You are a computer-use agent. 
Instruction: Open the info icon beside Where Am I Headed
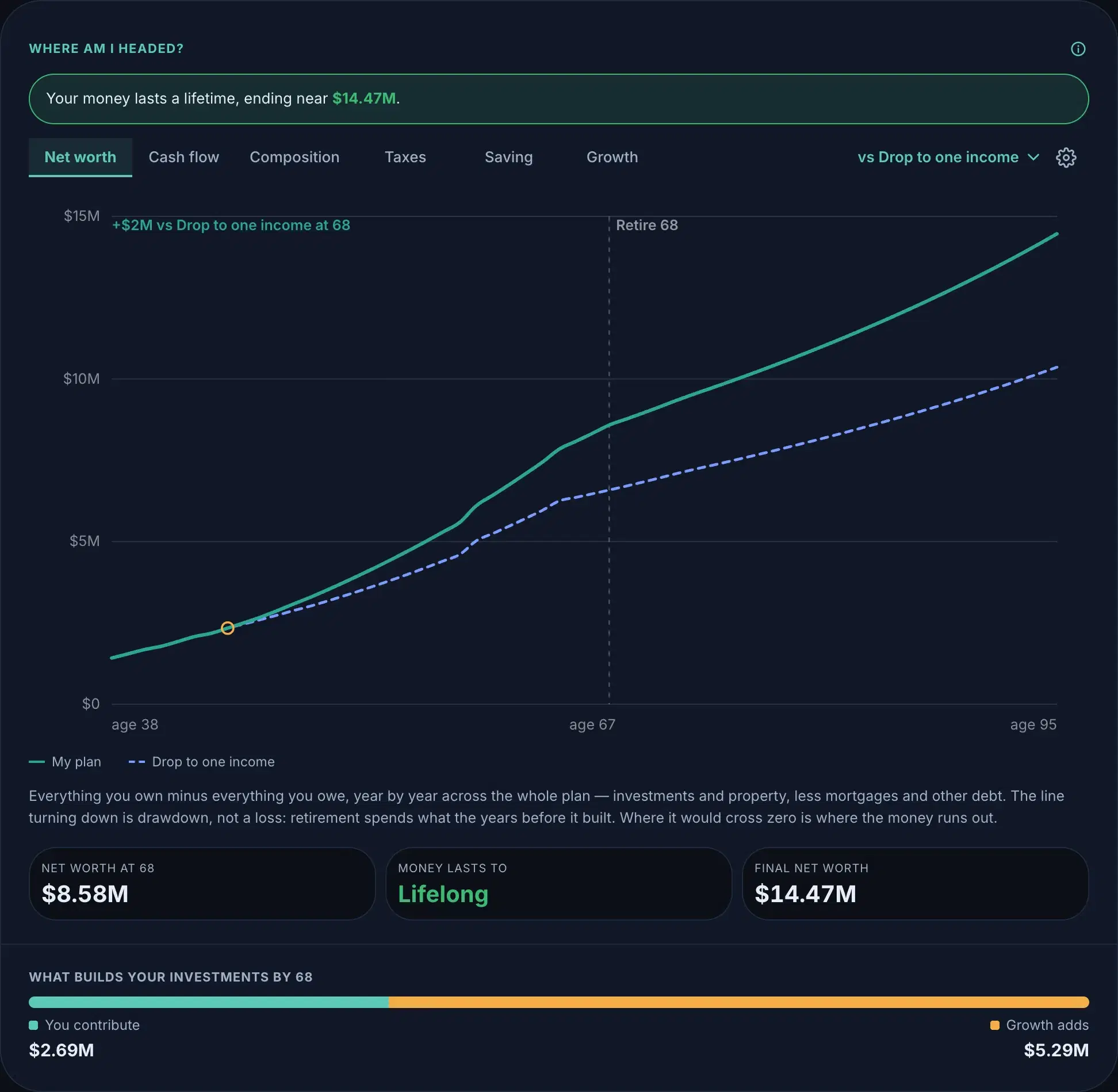[x=1078, y=49]
